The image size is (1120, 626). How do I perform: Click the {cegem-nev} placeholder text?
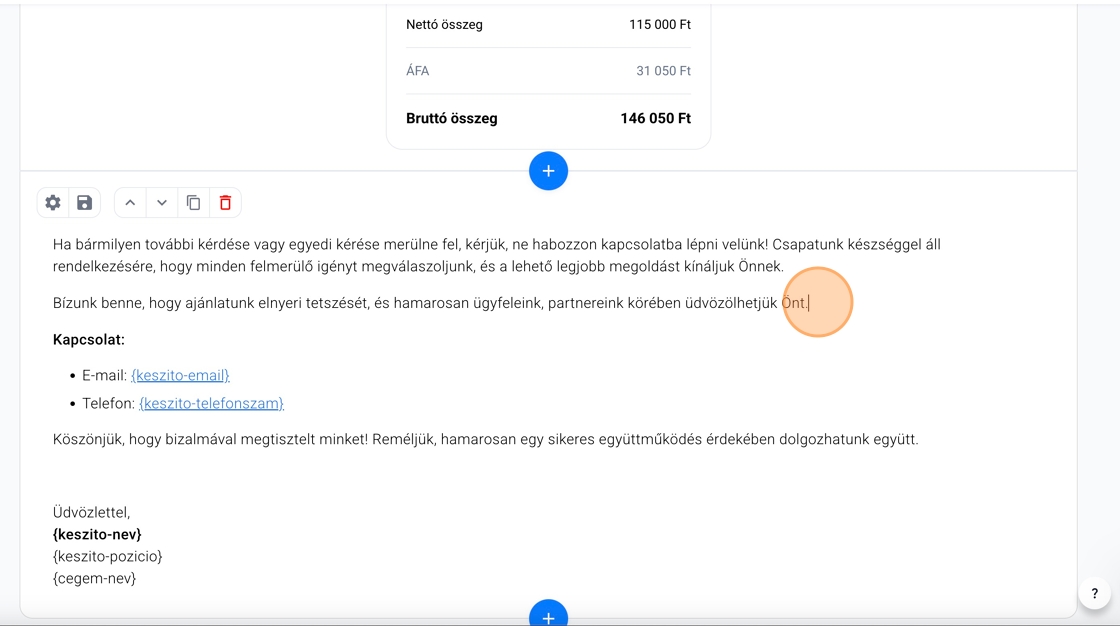[94, 578]
